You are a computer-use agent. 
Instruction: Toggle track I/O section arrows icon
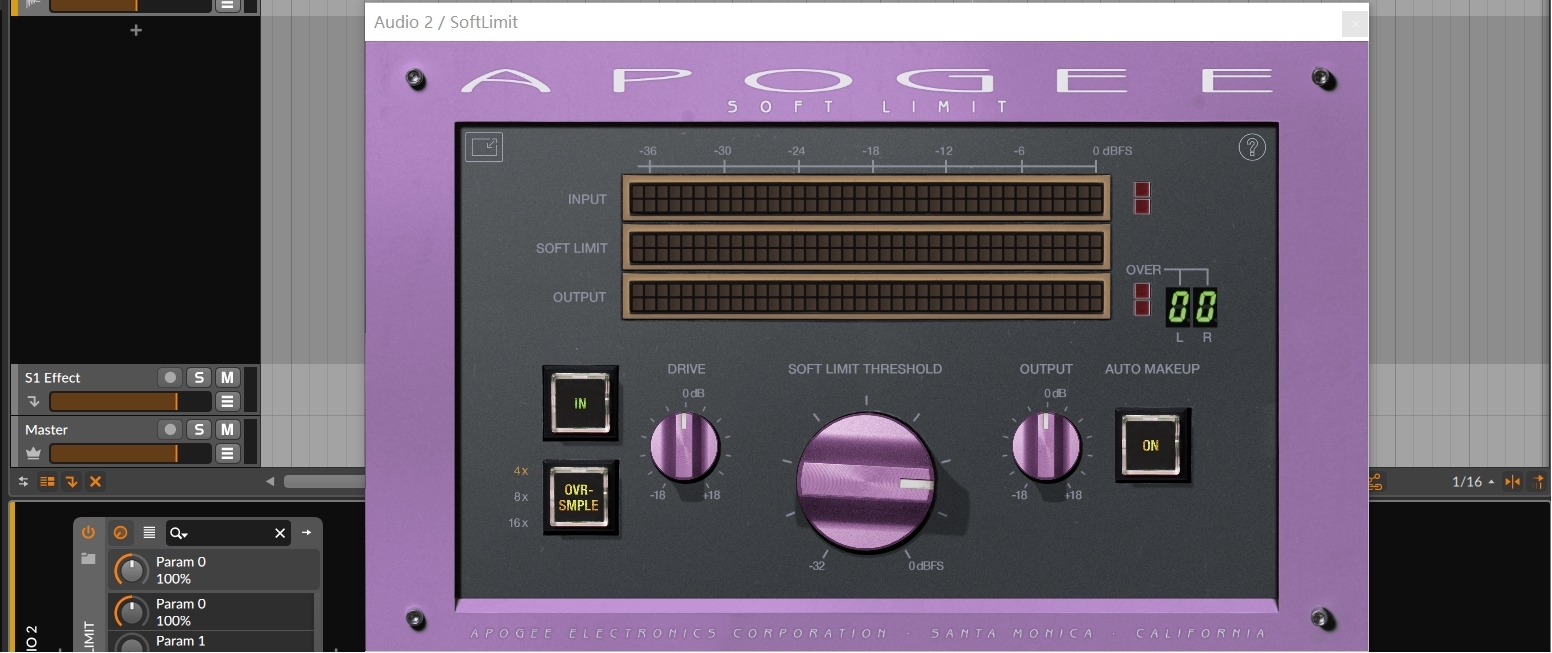pyautogui.click(x=24, y=482)
